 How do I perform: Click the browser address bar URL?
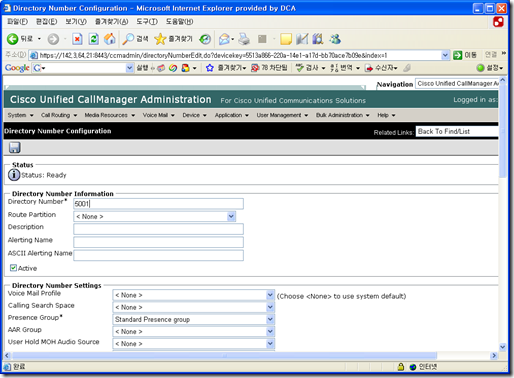tap(213, 55)
